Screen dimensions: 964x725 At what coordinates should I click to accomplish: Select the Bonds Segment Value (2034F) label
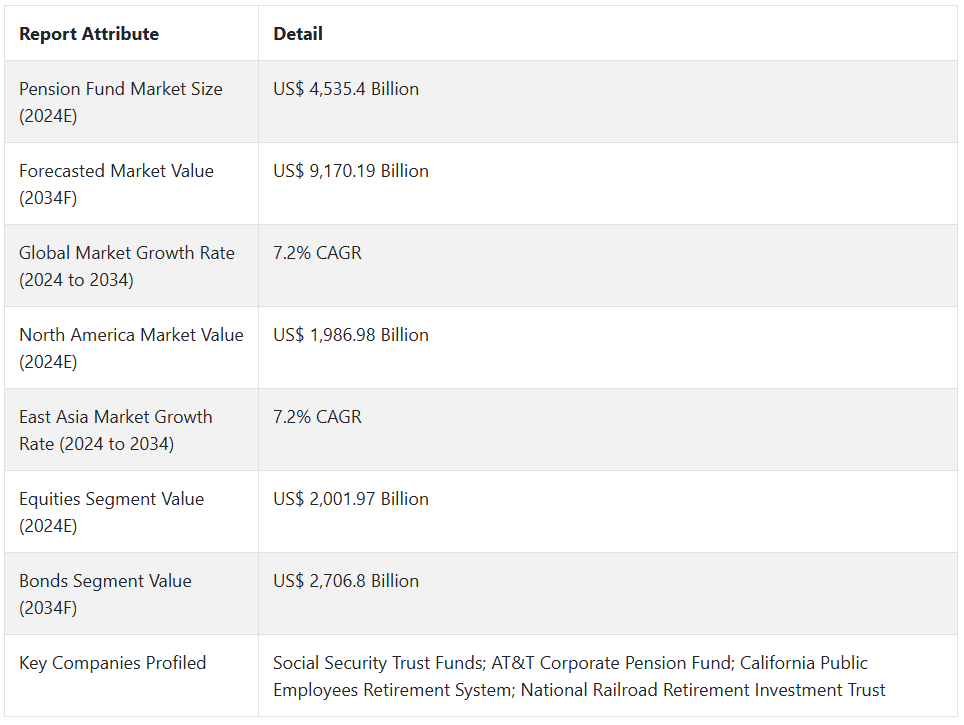[x=105, y=594]
